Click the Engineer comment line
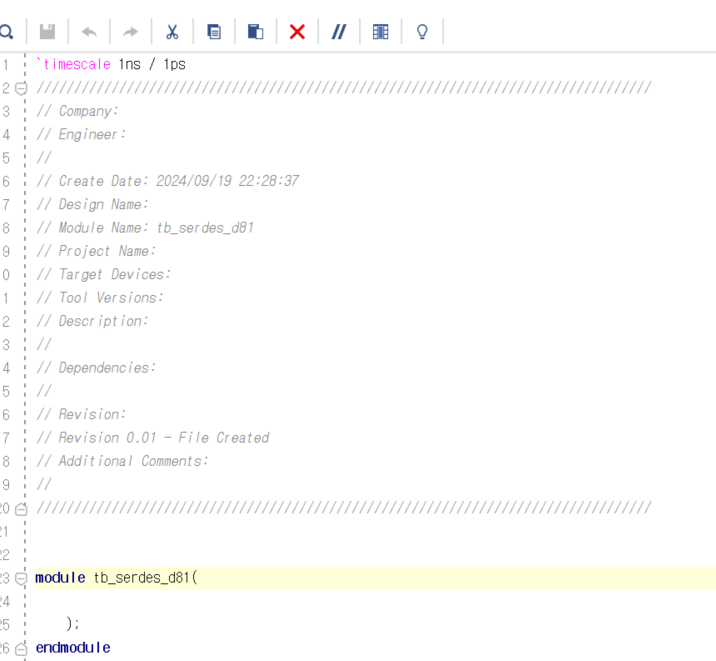Screen dimensions: 716x661 point(81,134)
